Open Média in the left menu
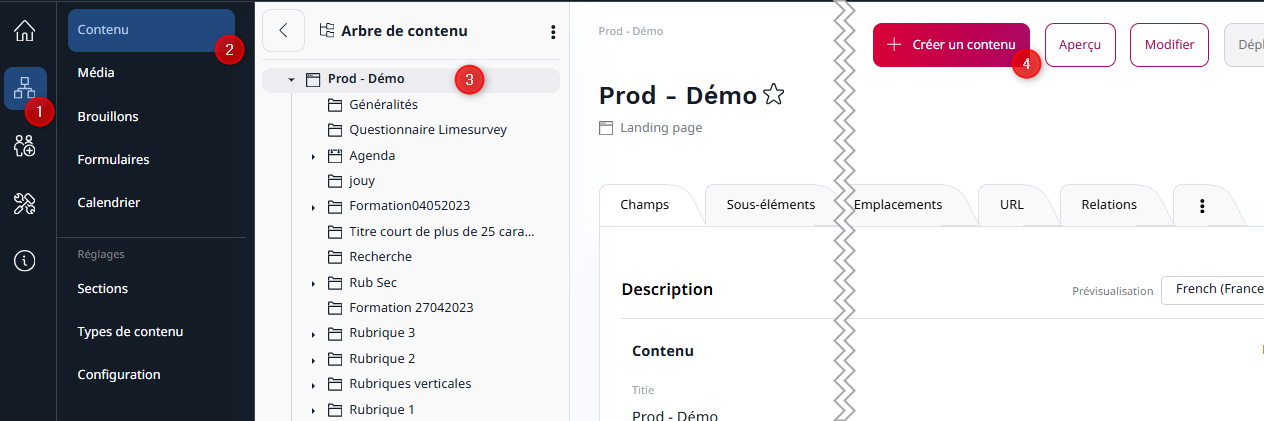This screenshot has width=1264, height=421. [96, 73]
